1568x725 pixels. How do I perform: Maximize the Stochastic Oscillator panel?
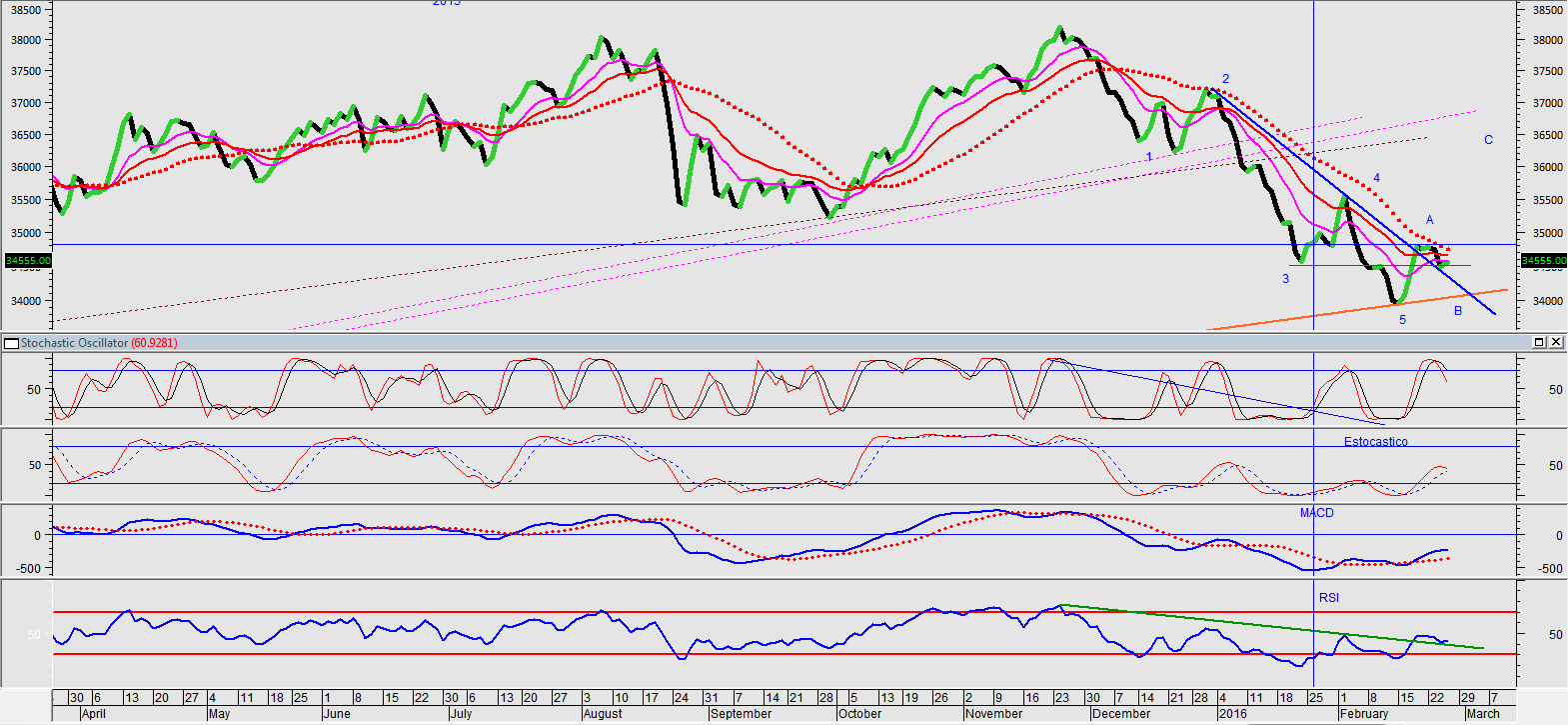click(1539, 342)
